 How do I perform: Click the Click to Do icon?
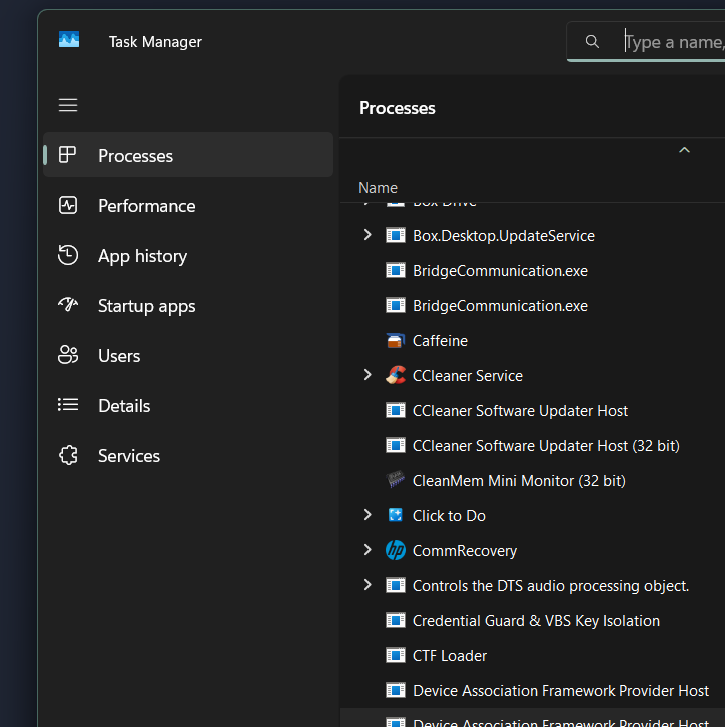395,515
